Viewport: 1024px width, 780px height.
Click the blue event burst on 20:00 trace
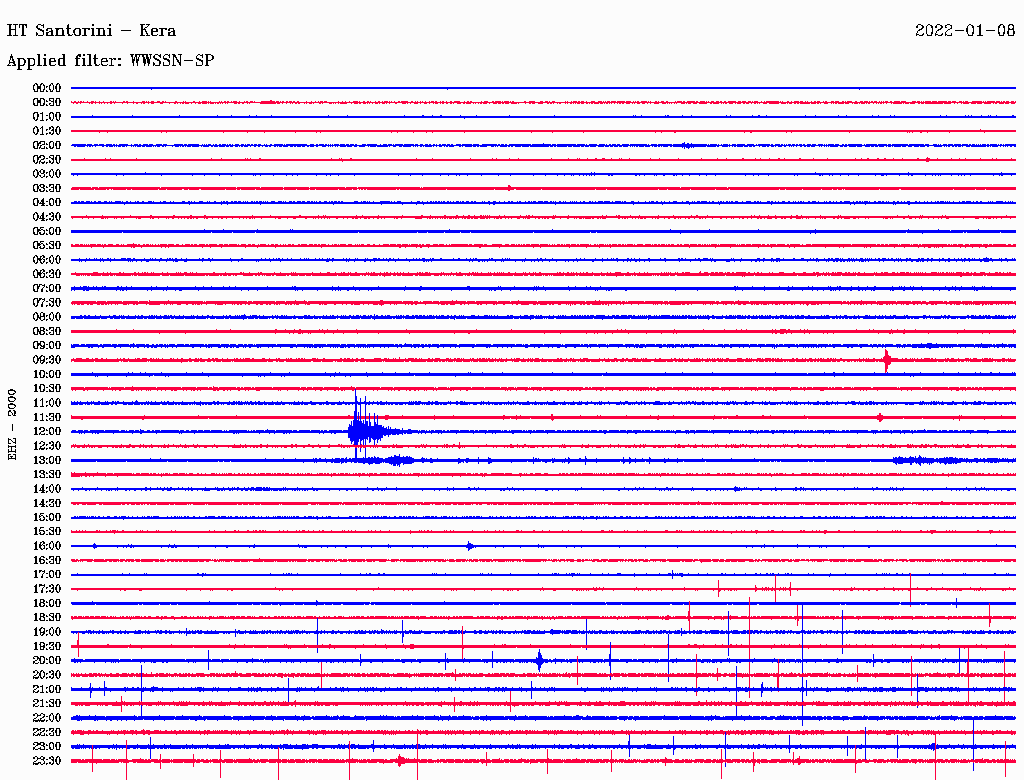[539, 660]
